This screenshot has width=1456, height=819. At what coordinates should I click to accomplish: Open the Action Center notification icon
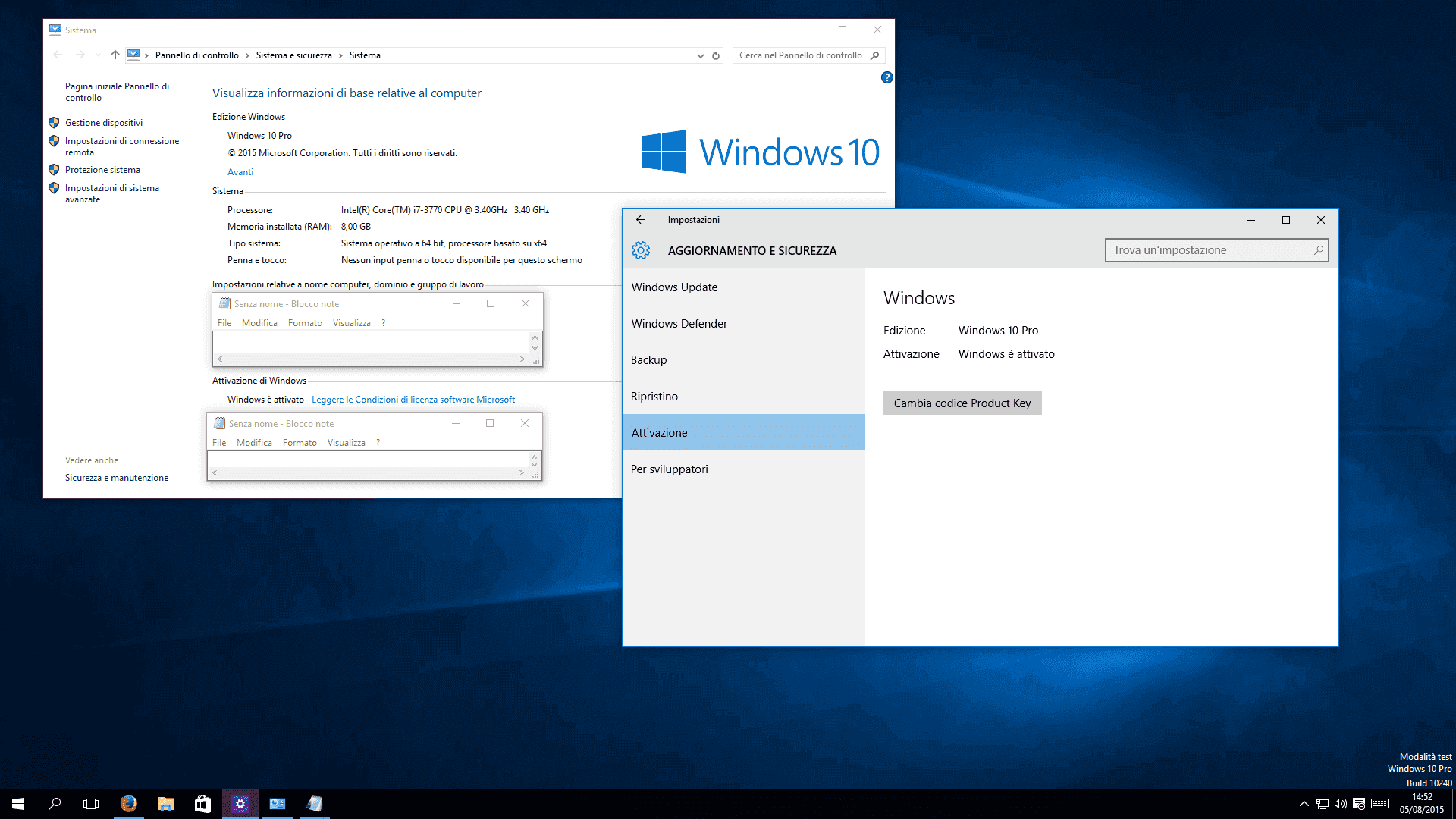click(1359, 804)
